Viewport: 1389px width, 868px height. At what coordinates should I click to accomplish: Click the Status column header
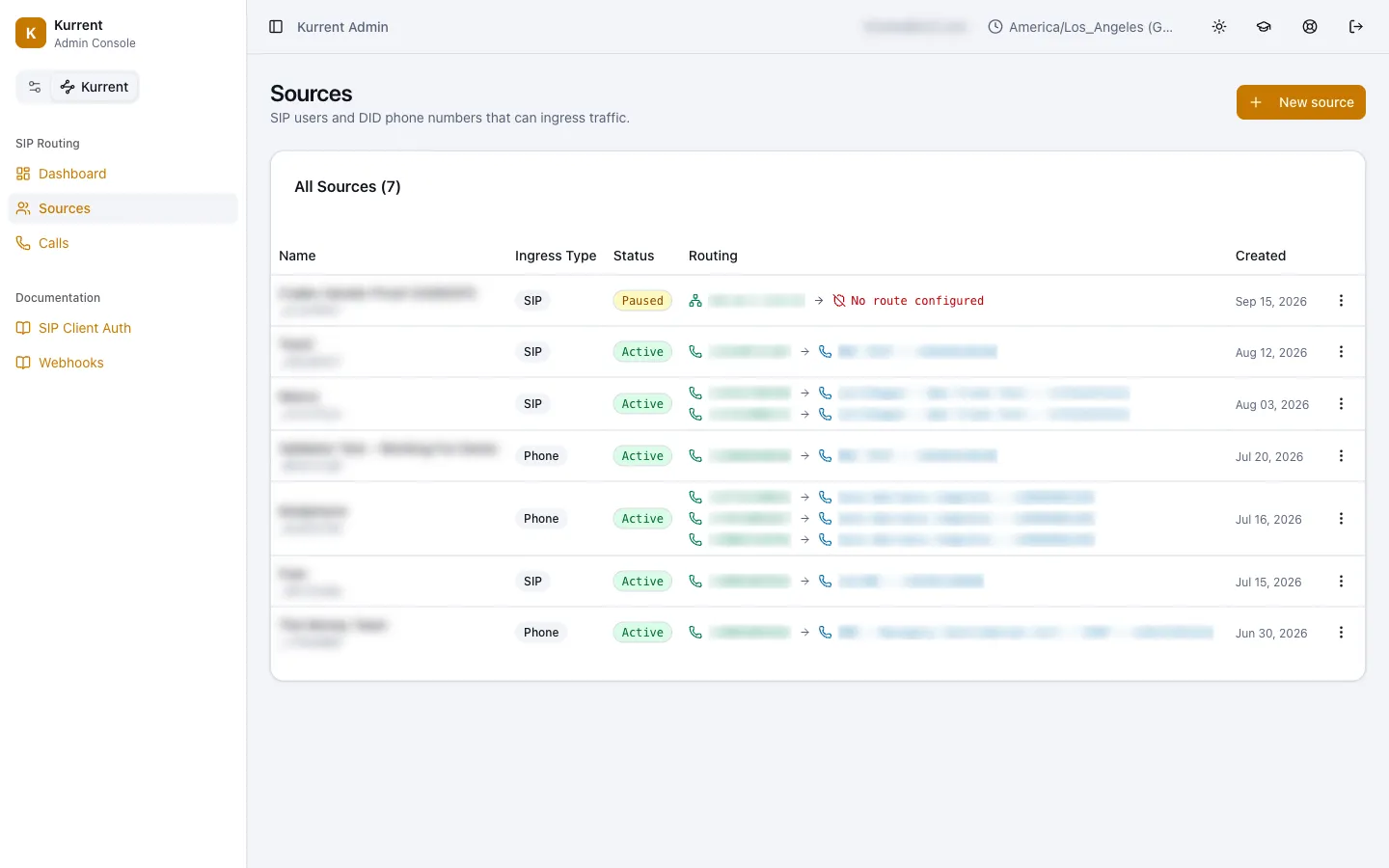tap(634, 256)
